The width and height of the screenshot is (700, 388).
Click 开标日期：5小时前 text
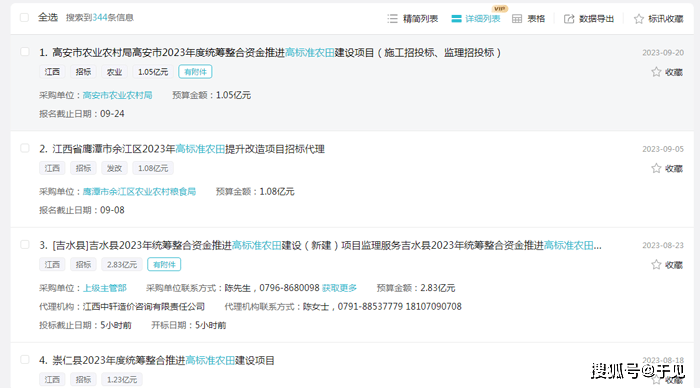(x=189, y=325)
